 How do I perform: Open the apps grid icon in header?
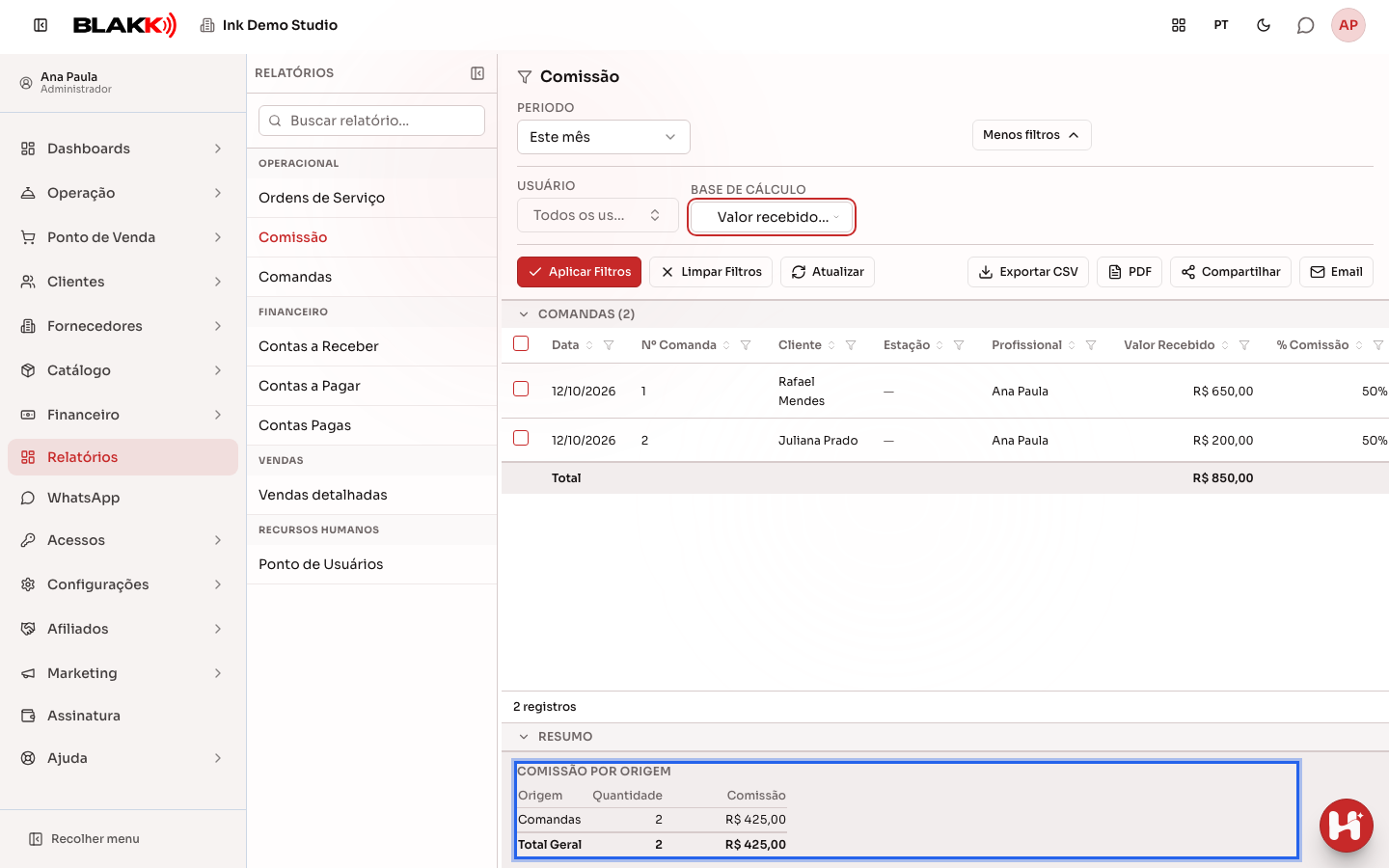pos(1179,25)
